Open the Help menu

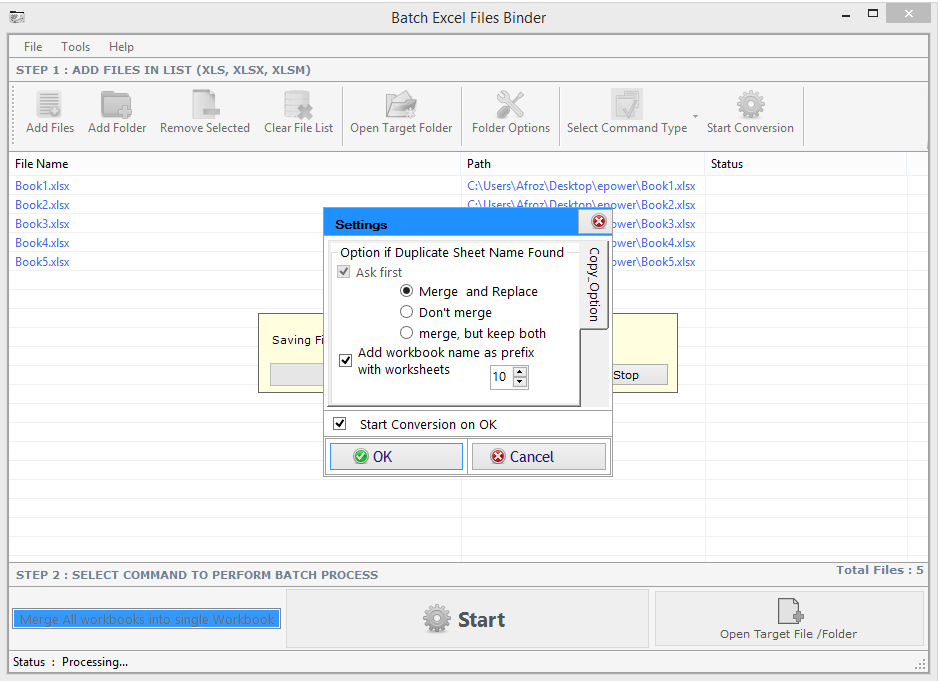tap(121, 47)
